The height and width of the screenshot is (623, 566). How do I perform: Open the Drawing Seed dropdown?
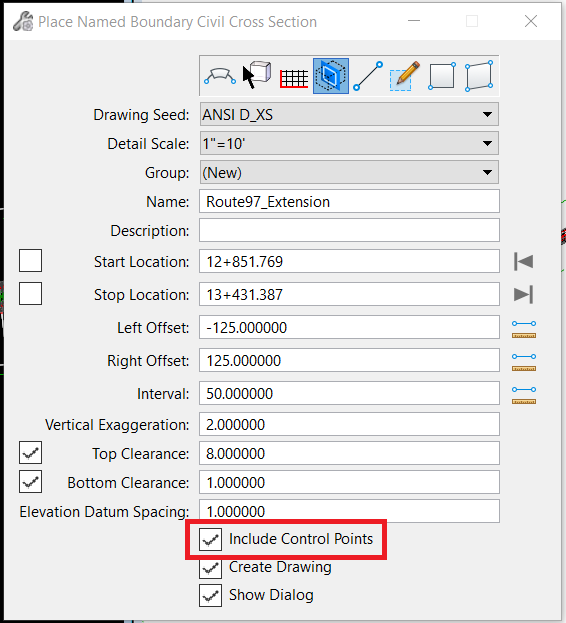[349, 114]
